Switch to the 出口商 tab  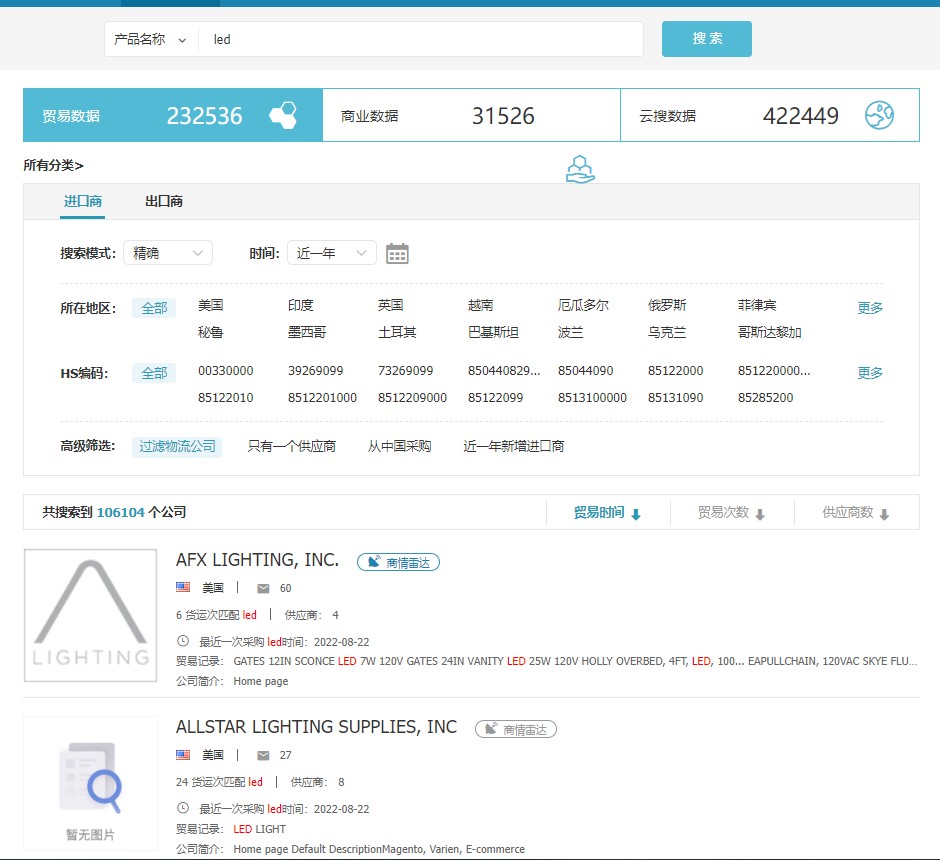(x=164, y=201)
